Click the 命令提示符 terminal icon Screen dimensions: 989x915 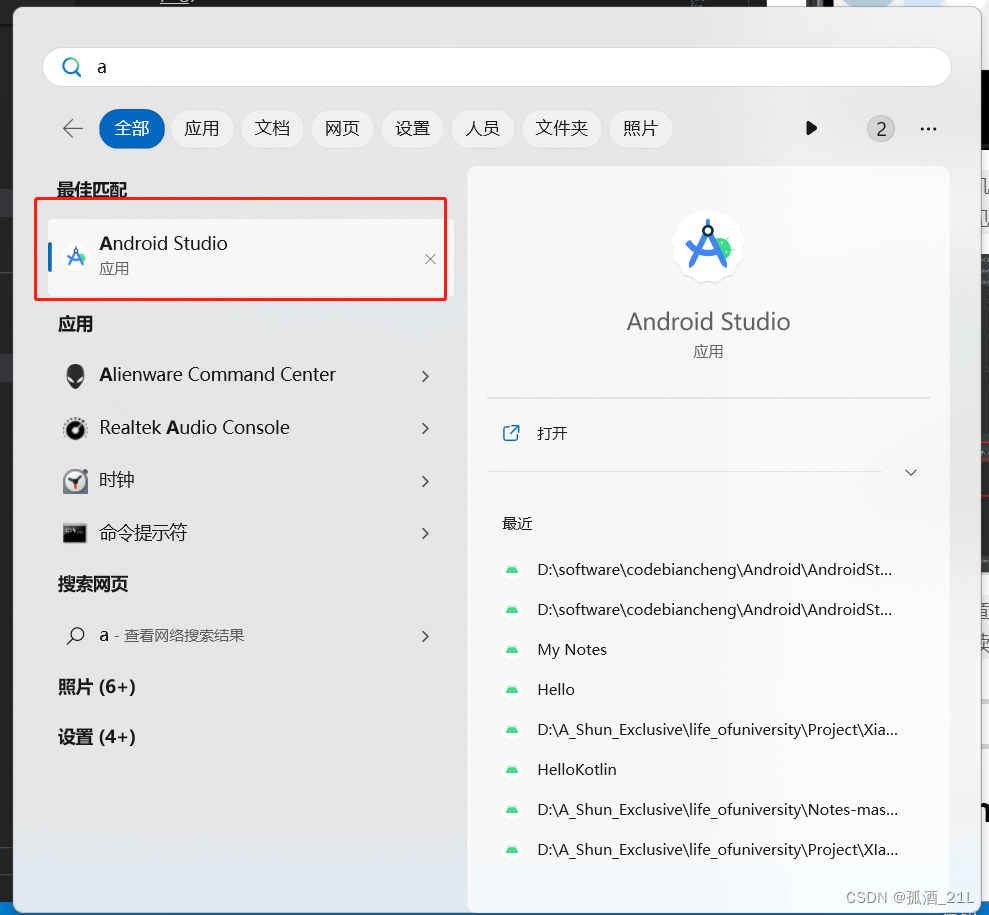point(74,533)
